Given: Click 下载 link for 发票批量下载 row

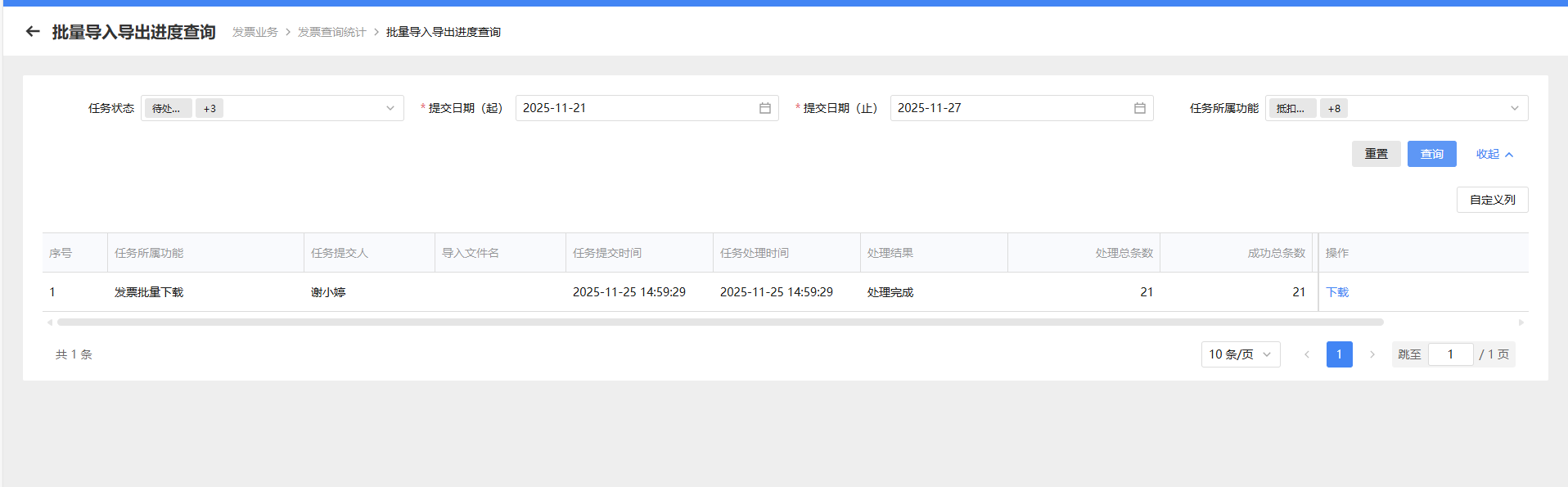Looking at the screenshot, I should pyautogui.click(x=1337, y=292).
